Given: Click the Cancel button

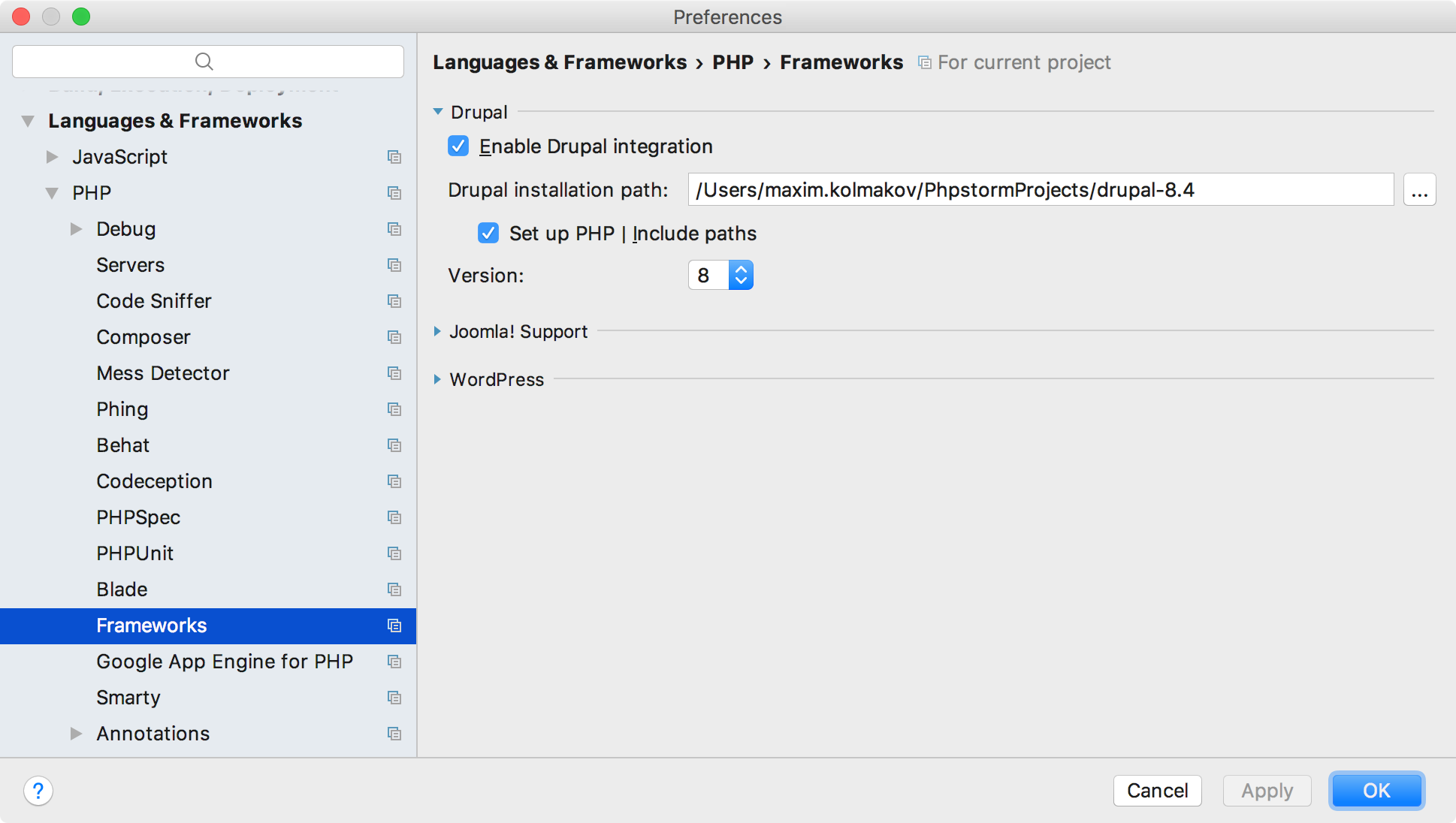Looking at the screenshot, I should pos(1157,791).
